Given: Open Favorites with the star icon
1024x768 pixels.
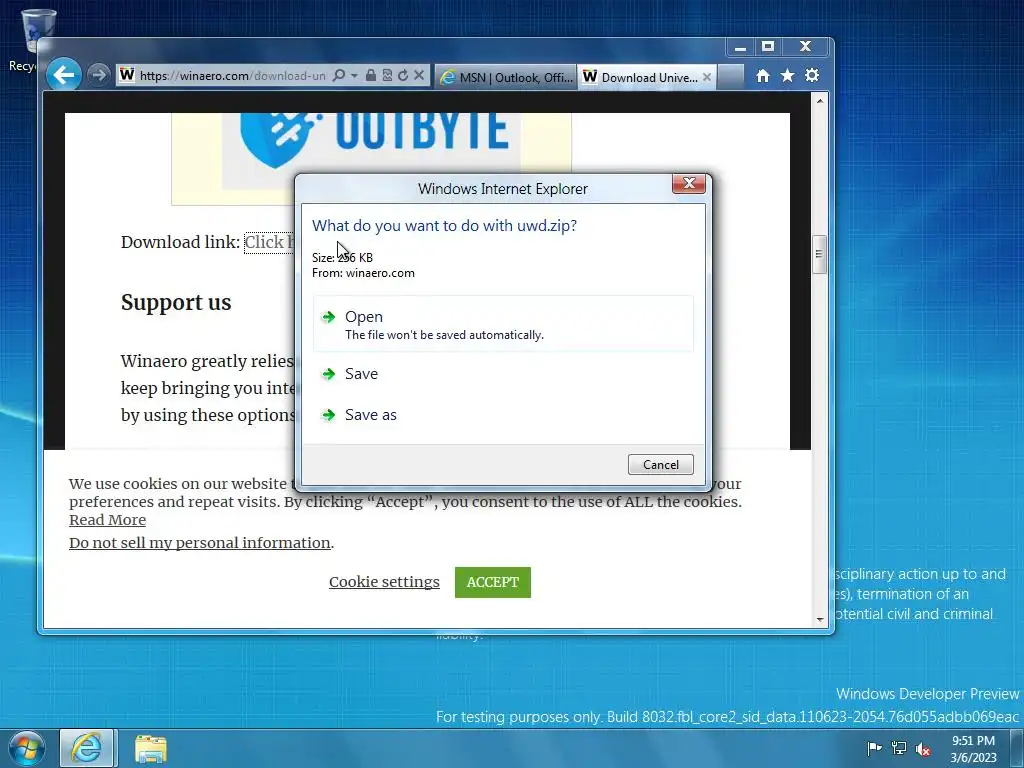Looking at the screenshot, I should click(x=788, y=76).
